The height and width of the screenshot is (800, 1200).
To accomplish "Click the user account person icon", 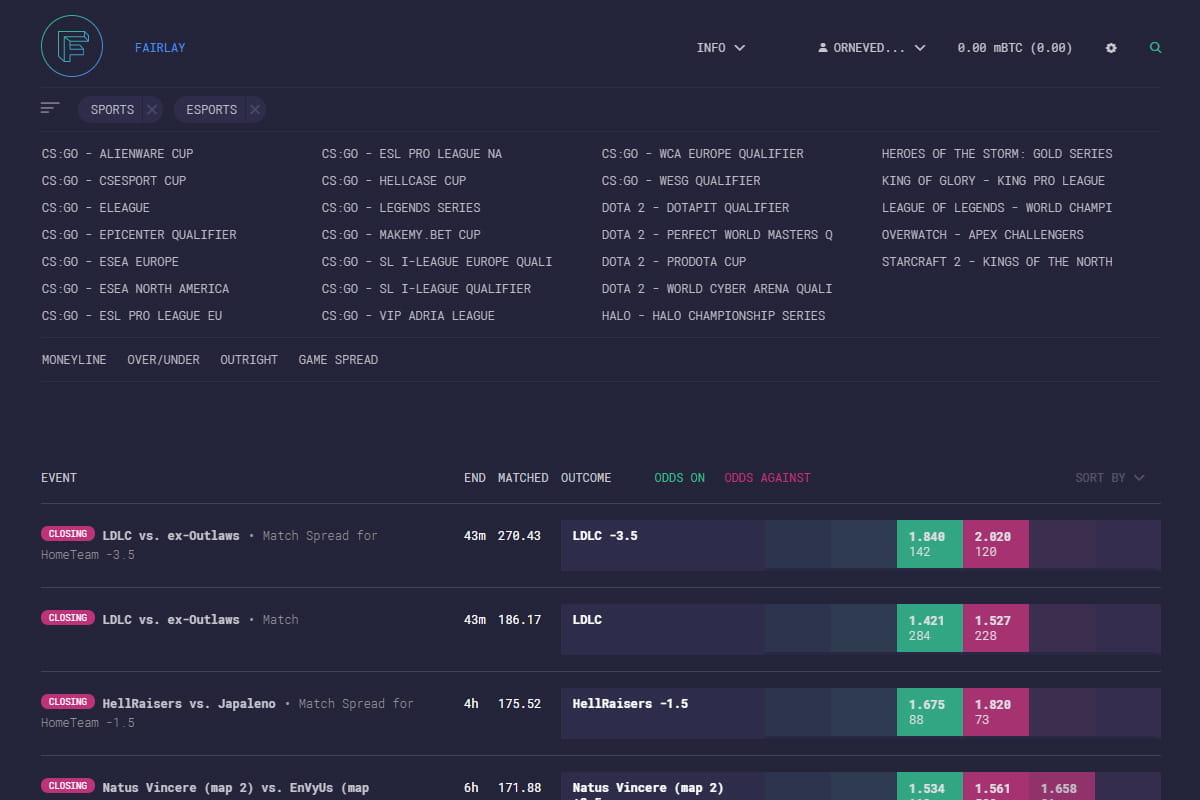I will [x=823, y=48].
